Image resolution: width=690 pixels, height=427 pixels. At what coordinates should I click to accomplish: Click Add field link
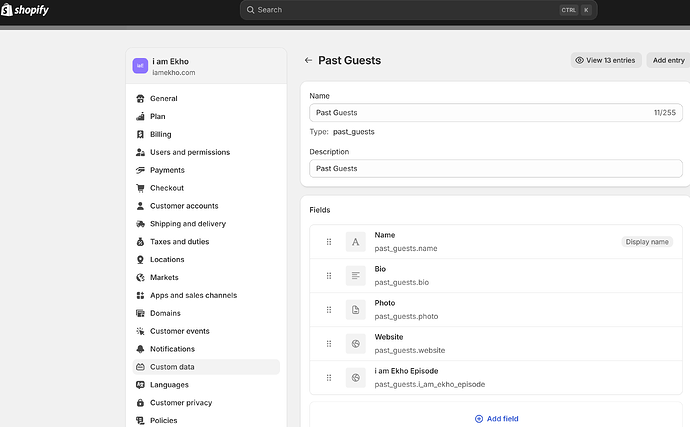(496, 418)
